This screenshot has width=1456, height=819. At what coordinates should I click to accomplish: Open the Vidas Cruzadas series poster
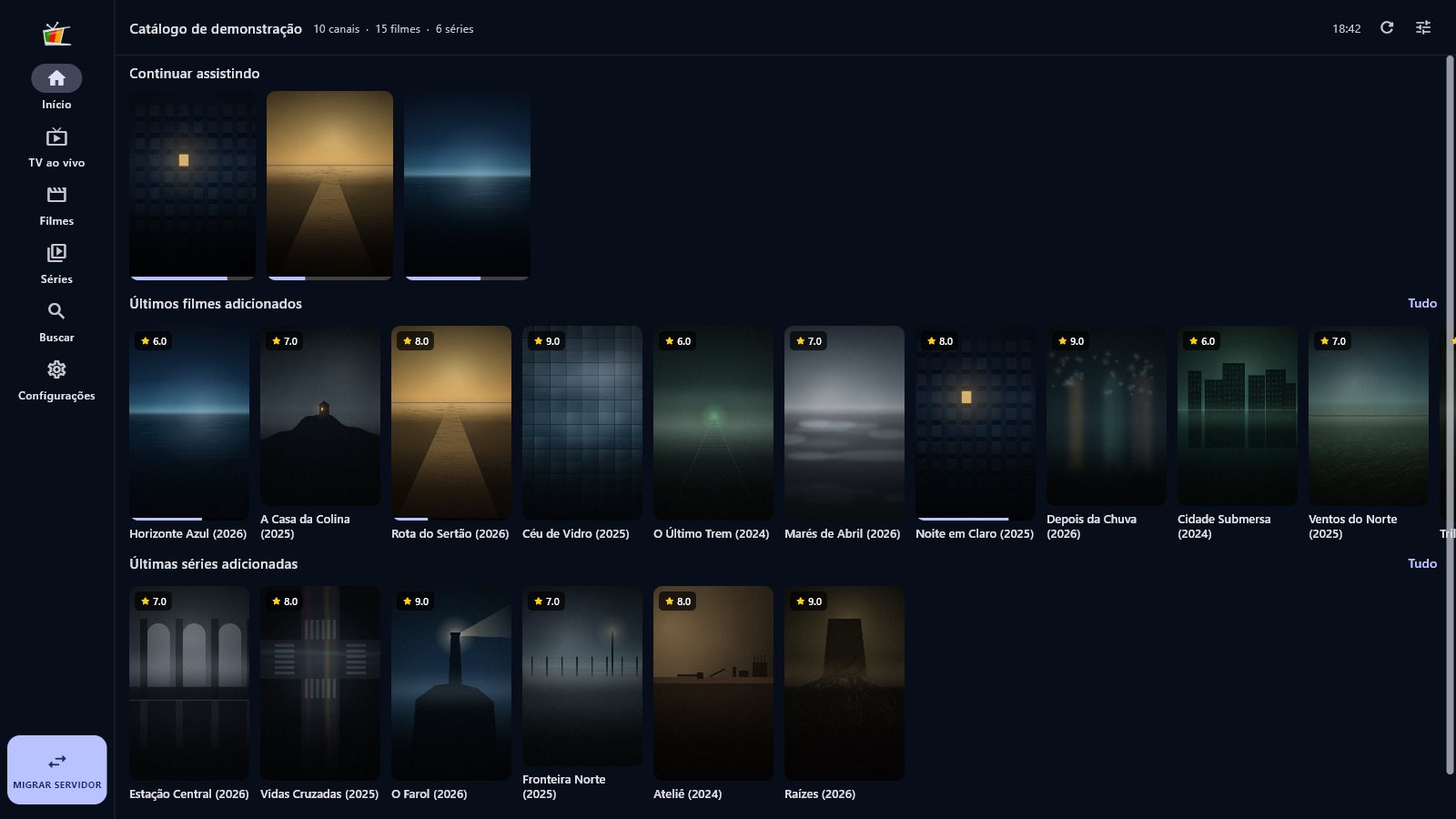pos(320,683)
